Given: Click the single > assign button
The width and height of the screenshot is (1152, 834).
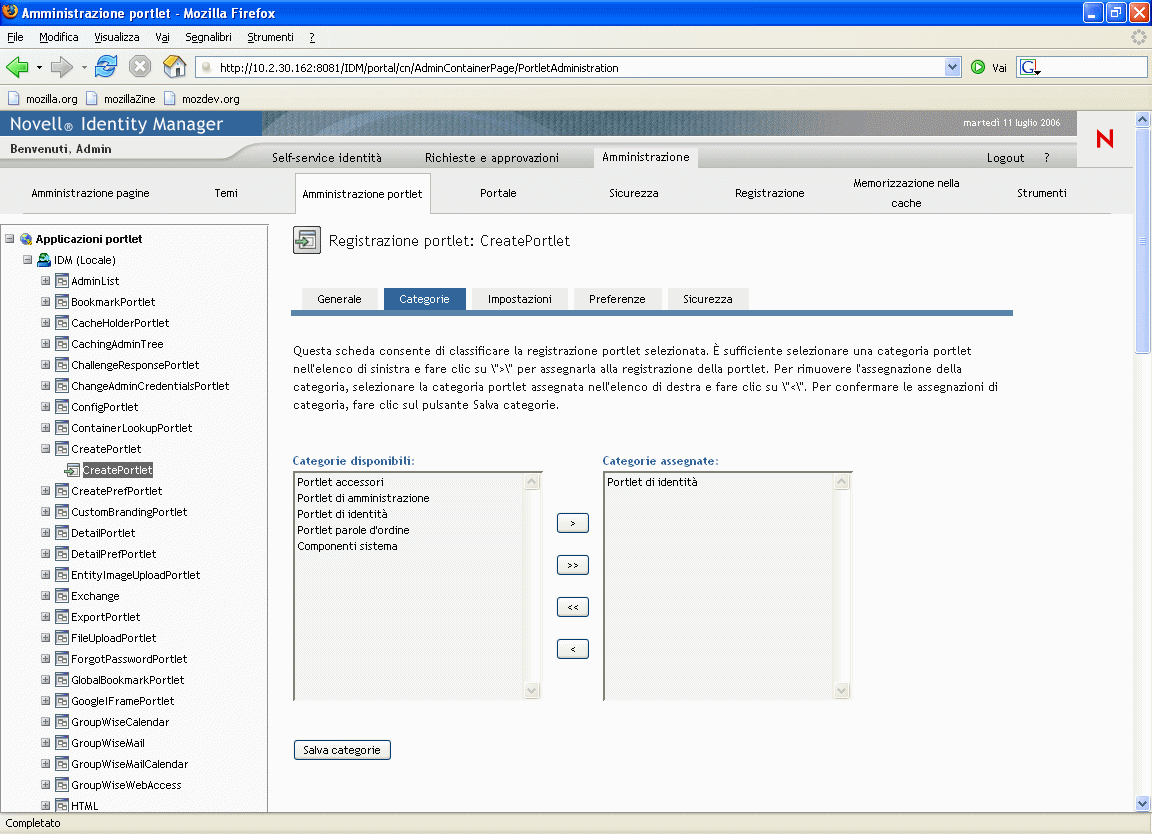Looking at the screenshot, I should [x=573, y=523].
